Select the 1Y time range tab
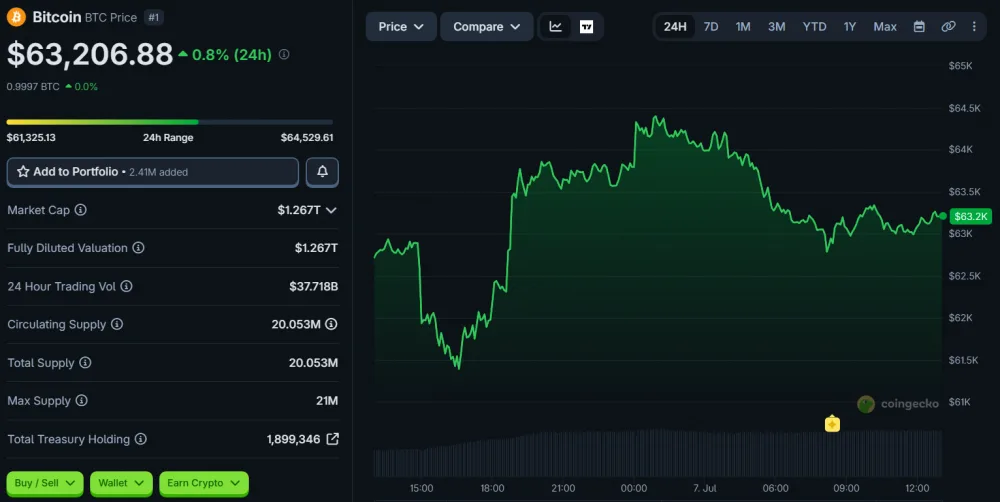 coord(849,27)
